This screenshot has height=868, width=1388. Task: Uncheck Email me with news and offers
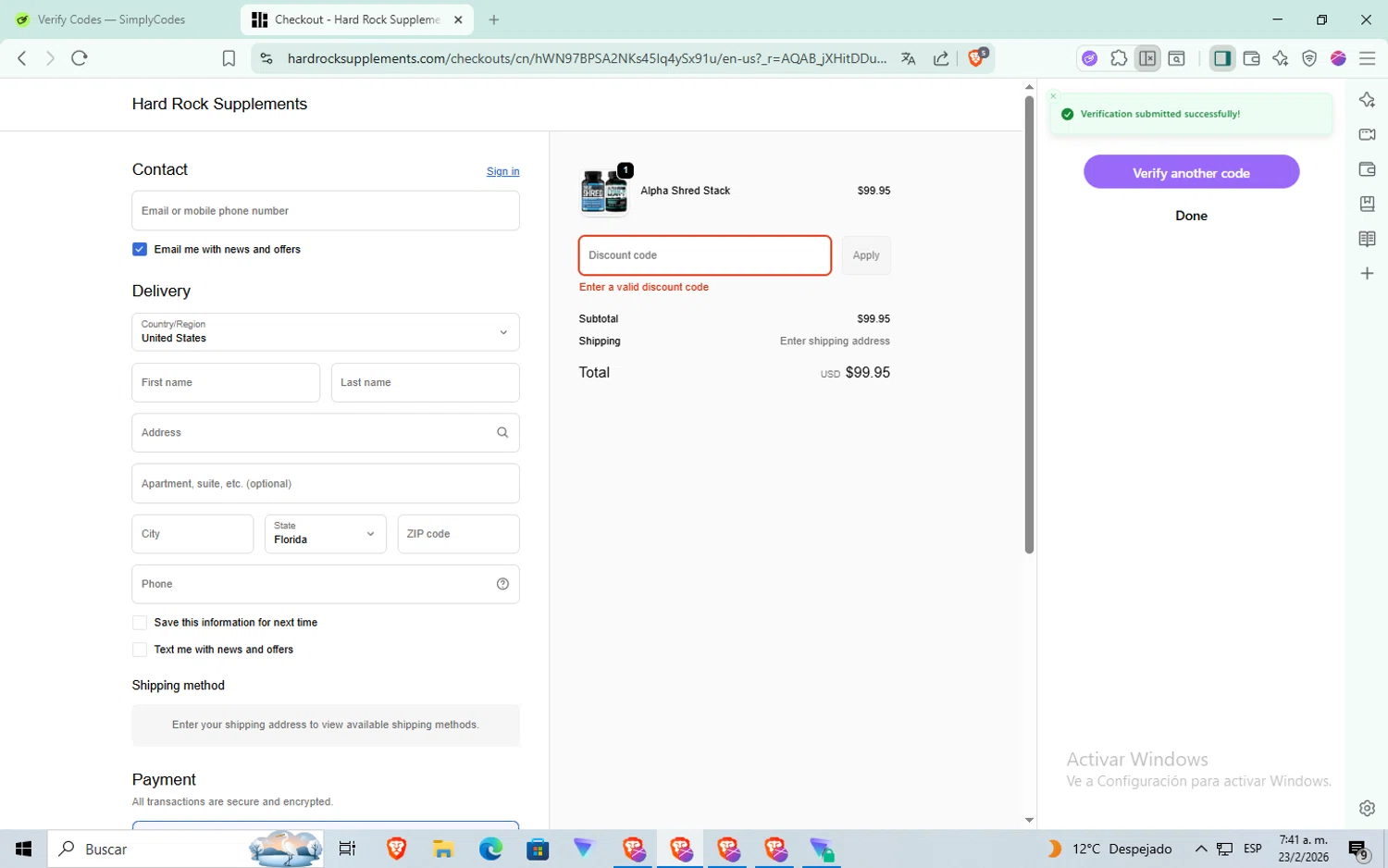click(x=140, y=249)
